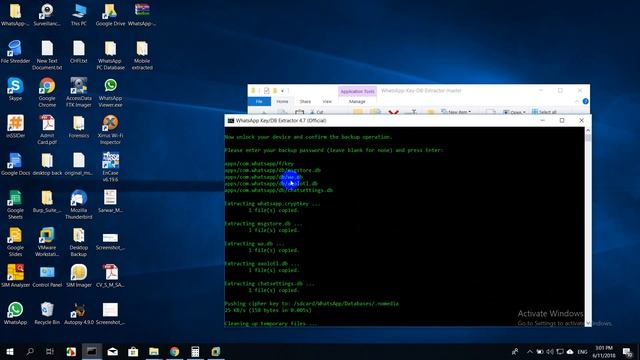
Task: Open the Mobile extracted folder
Action: [142, 55]
